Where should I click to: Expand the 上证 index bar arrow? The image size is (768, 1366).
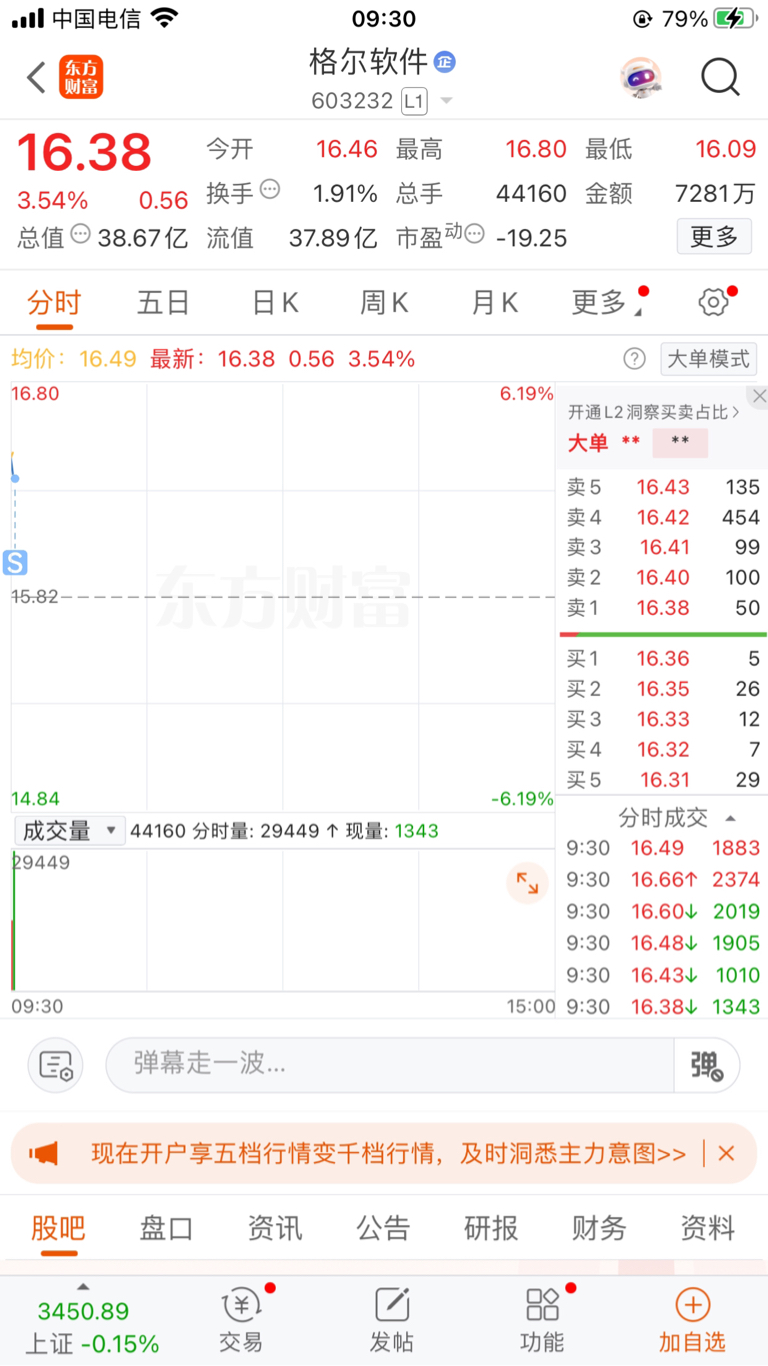83,1287
